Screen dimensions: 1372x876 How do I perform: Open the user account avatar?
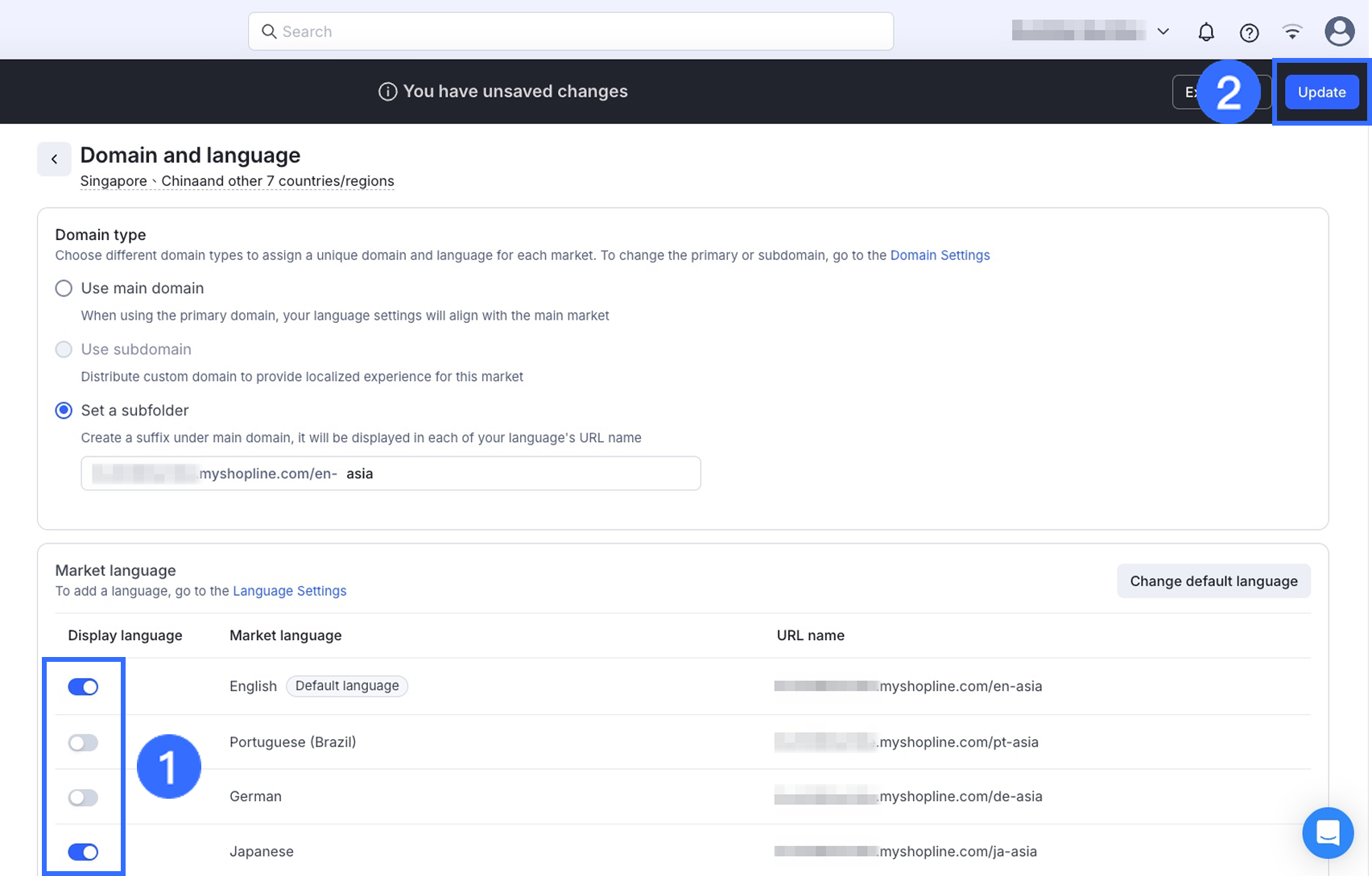click(1339, 31)
